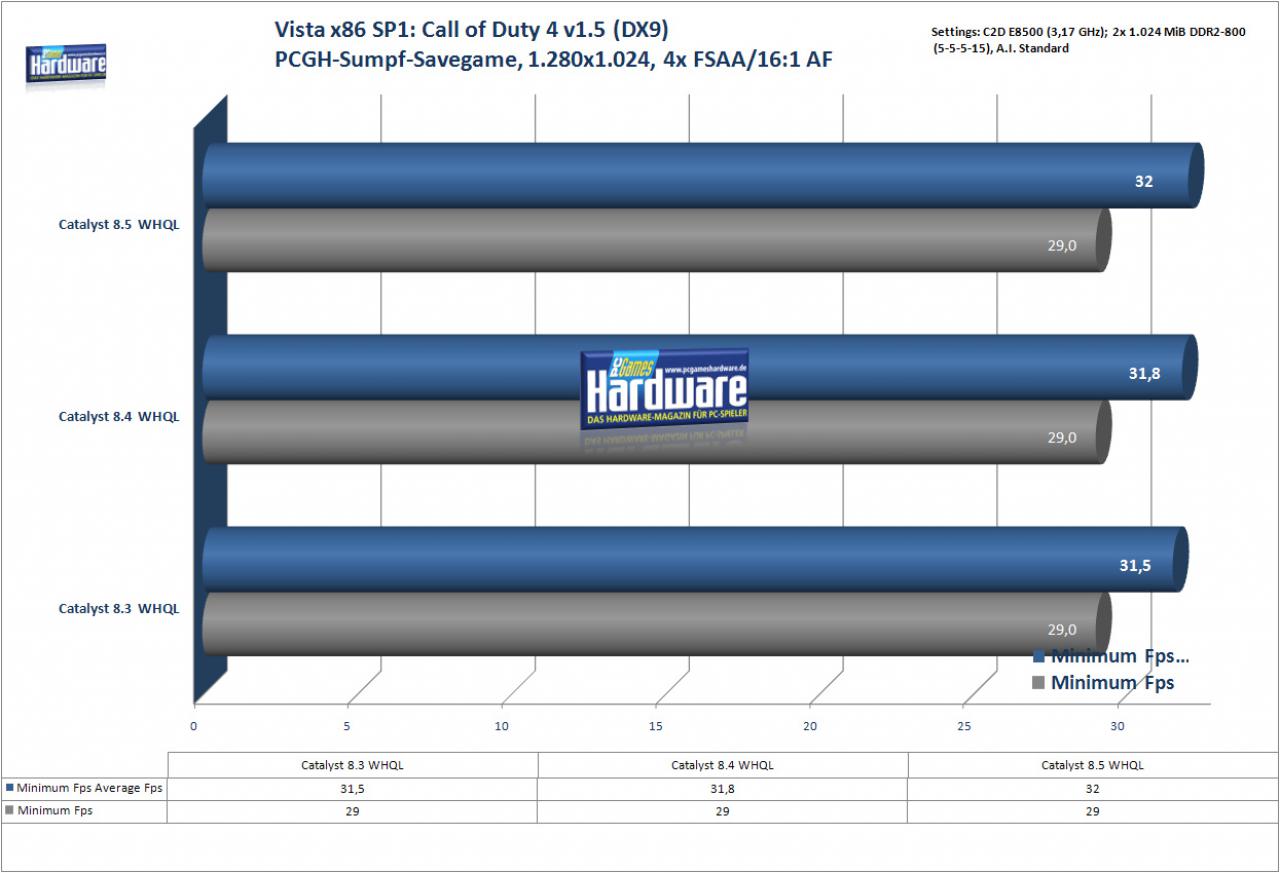Click the x-axis tick label 15

coord(656,726)
